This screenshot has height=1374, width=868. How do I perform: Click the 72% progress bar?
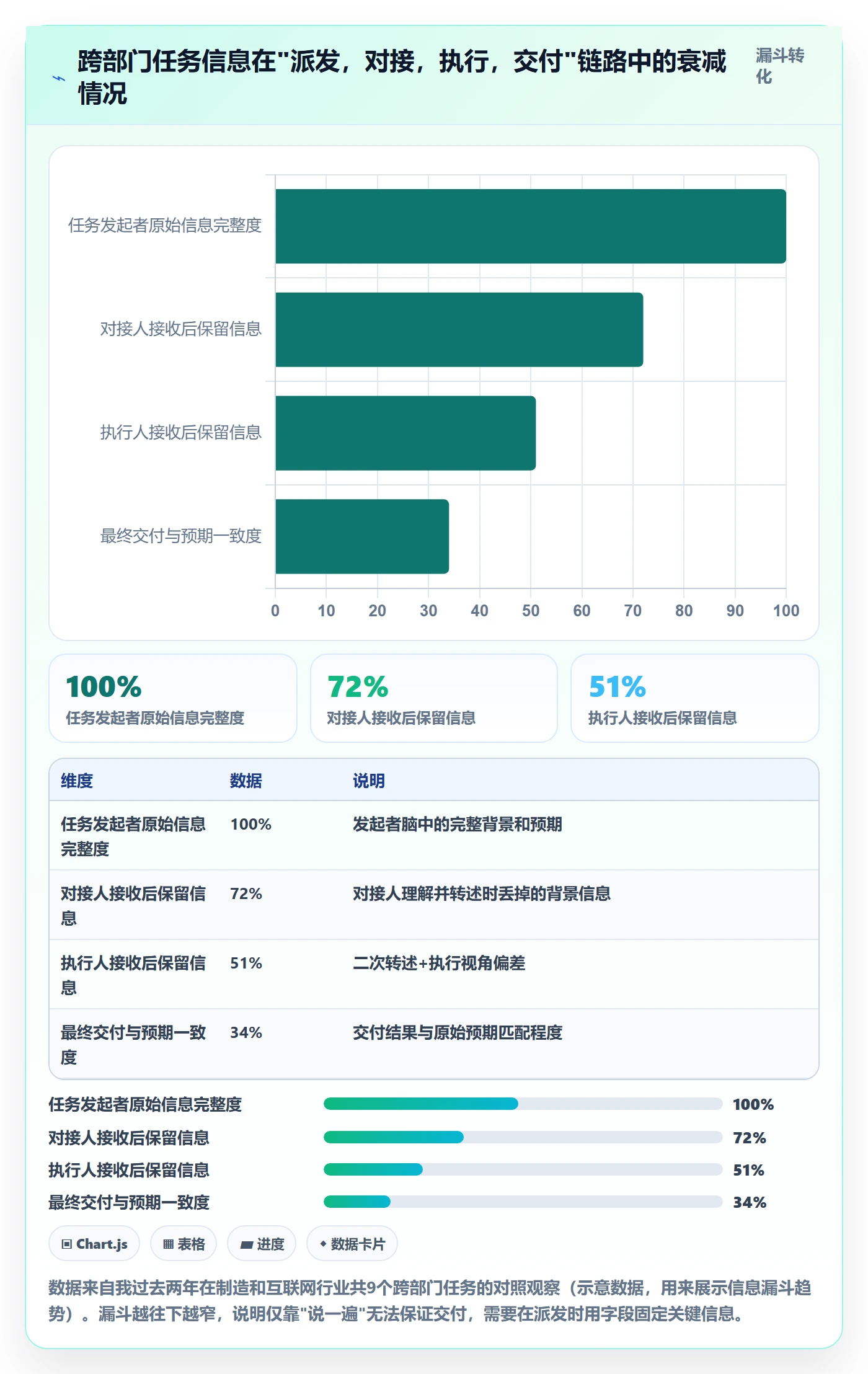pos(523,1137)
